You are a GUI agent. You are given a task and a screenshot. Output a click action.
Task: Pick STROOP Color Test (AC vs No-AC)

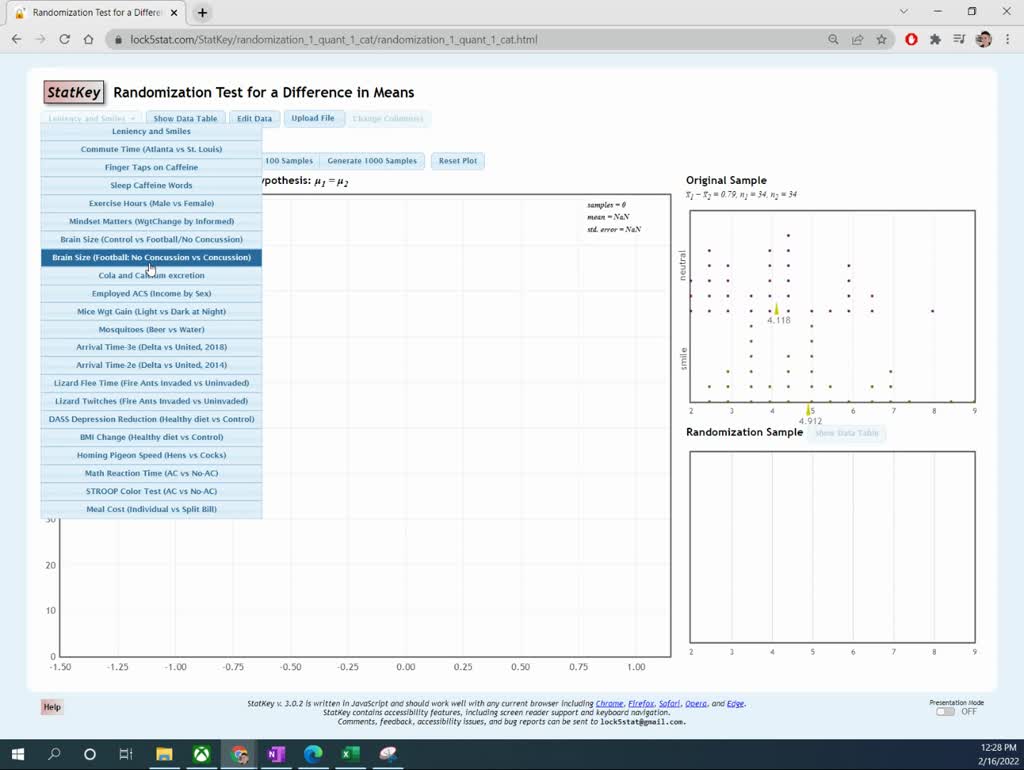click(152, 491)
